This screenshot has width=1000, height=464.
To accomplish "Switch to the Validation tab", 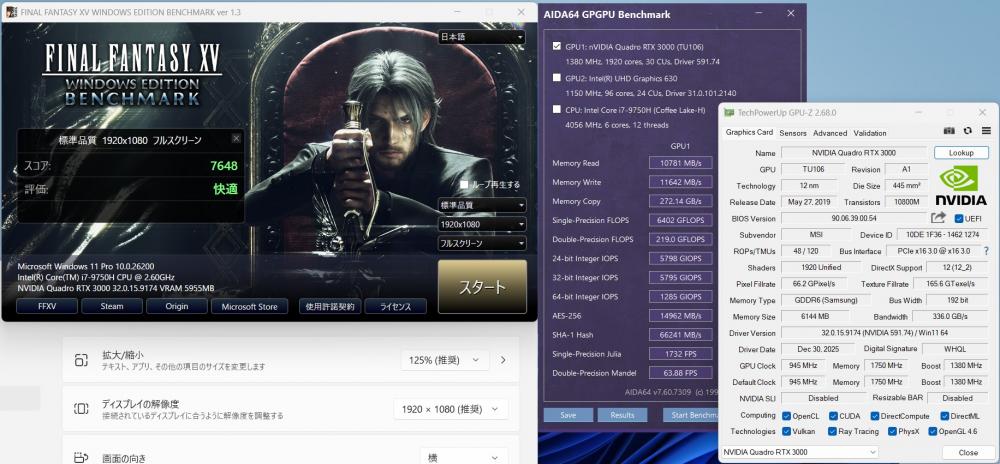I will pyautogui.click(x=870, y=133).
